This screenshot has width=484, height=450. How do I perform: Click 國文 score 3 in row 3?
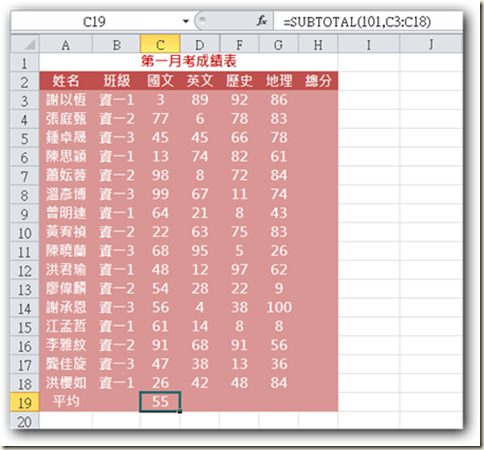pyautogui.click(x=160, y=100)
